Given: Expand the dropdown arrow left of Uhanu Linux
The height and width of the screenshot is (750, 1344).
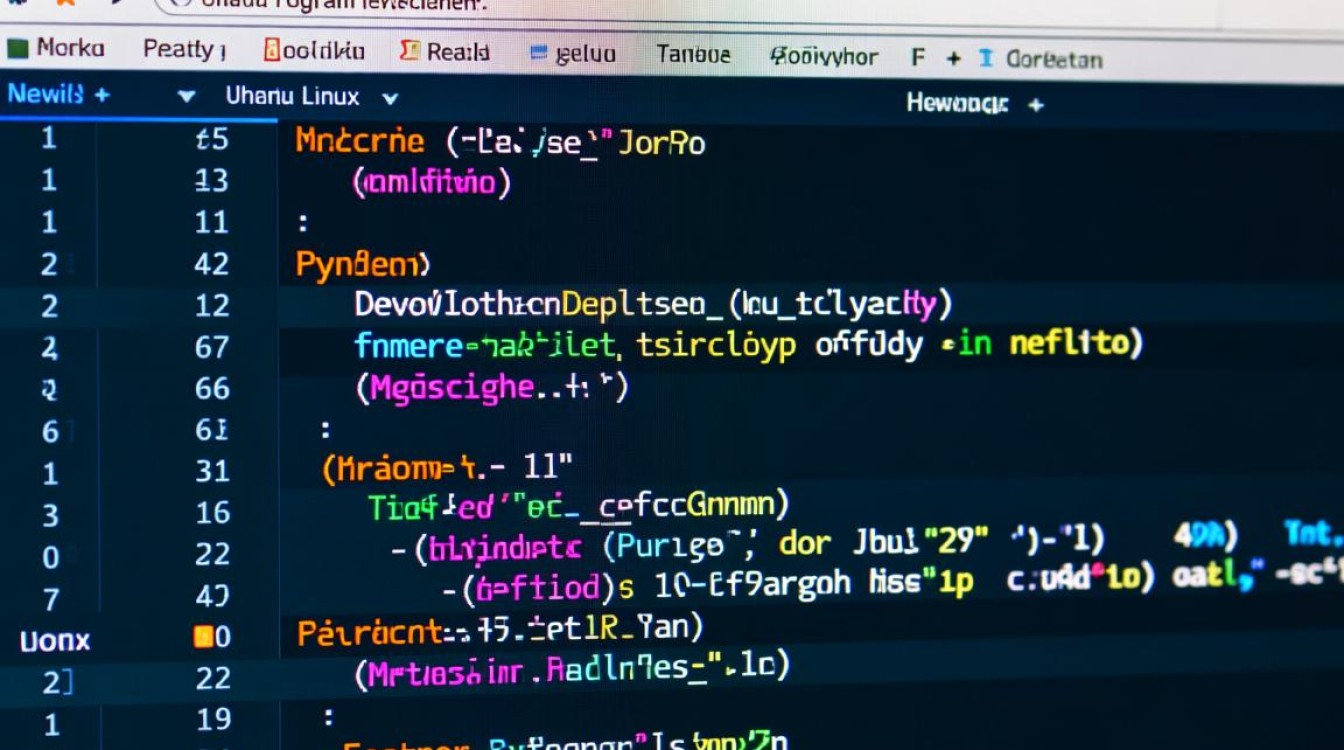Looking at the screenshot, I should pos(186,97).
